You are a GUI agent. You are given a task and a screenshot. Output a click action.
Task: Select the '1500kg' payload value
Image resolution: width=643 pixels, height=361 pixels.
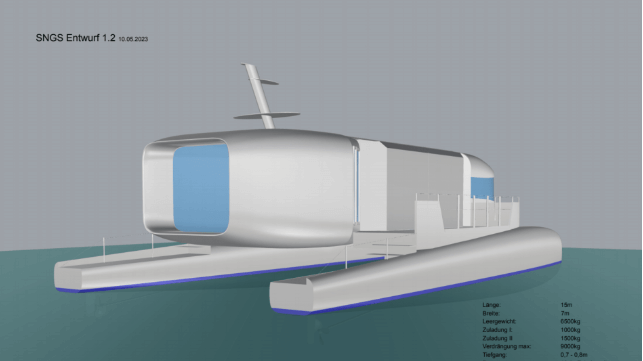point(570,338)
